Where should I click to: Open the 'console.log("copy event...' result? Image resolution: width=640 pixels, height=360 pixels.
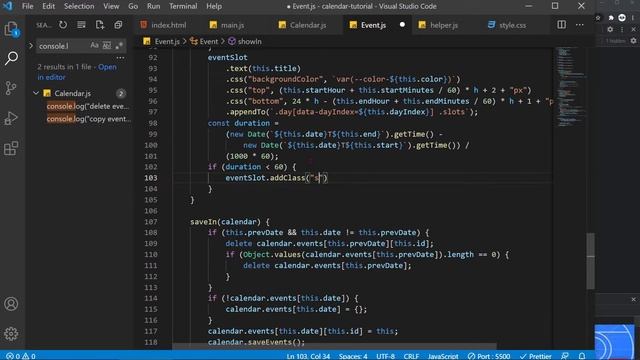[x=89, y=119]
